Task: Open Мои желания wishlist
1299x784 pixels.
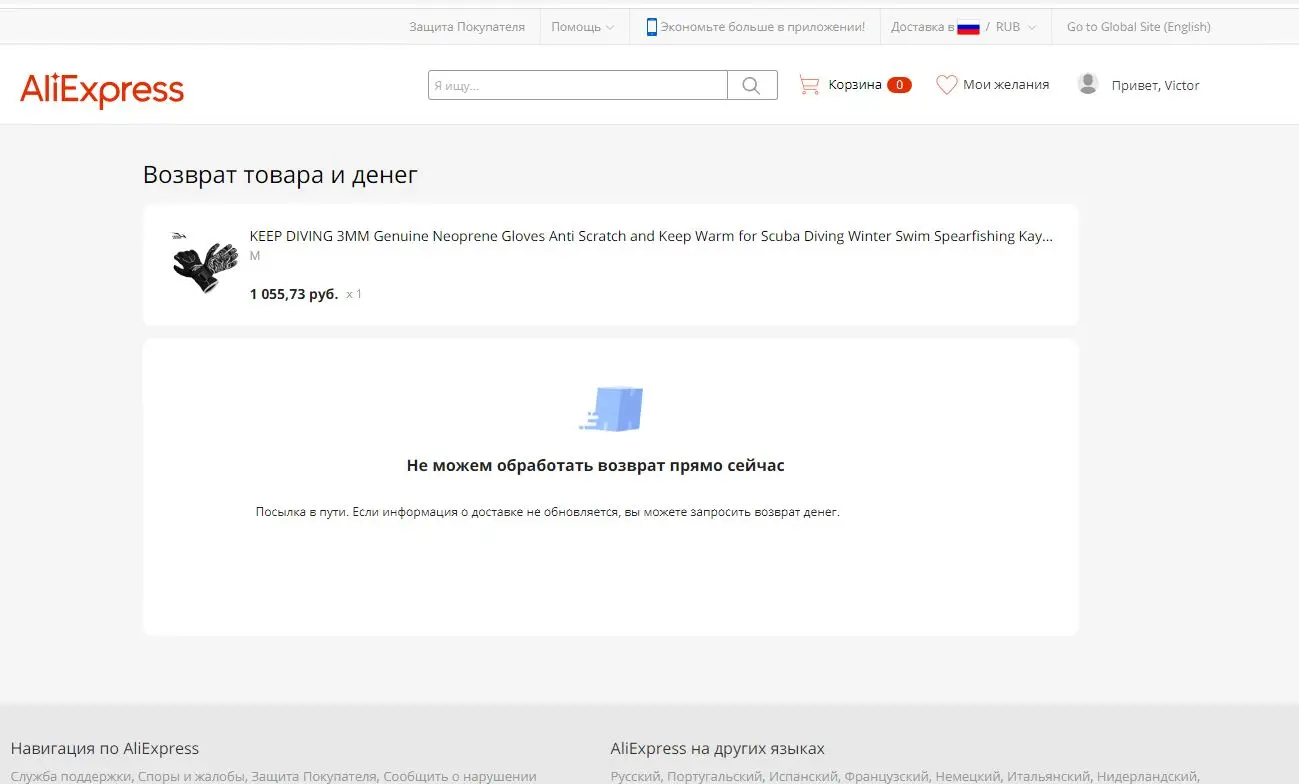Action: pos(1006,85)
